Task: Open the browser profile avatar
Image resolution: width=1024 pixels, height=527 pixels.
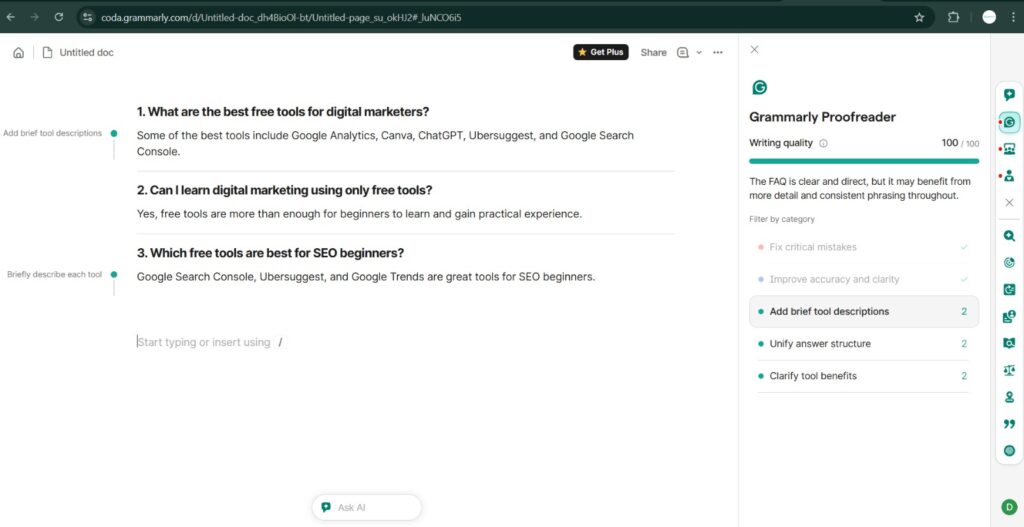Action: [989, 18]
